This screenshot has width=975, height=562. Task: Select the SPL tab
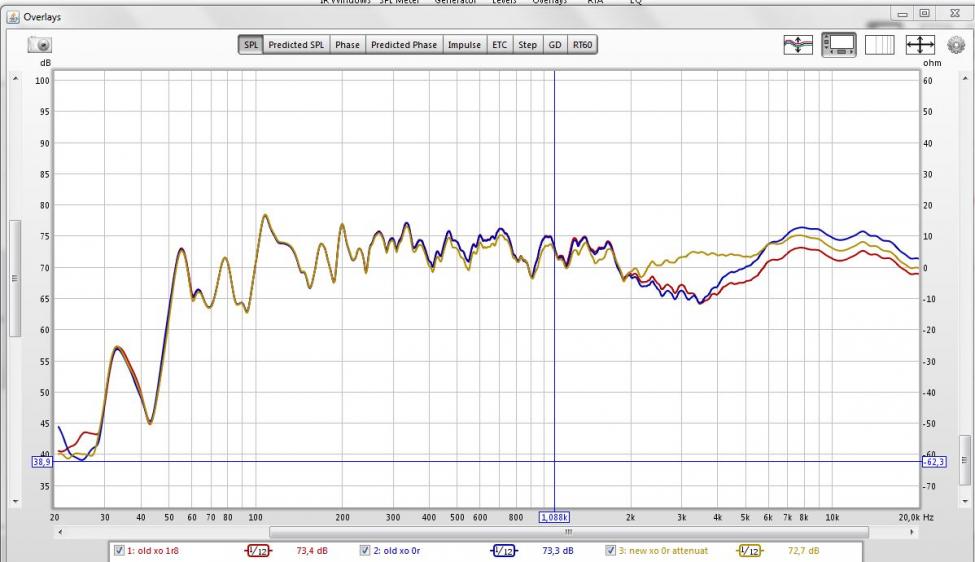[251, 45]
